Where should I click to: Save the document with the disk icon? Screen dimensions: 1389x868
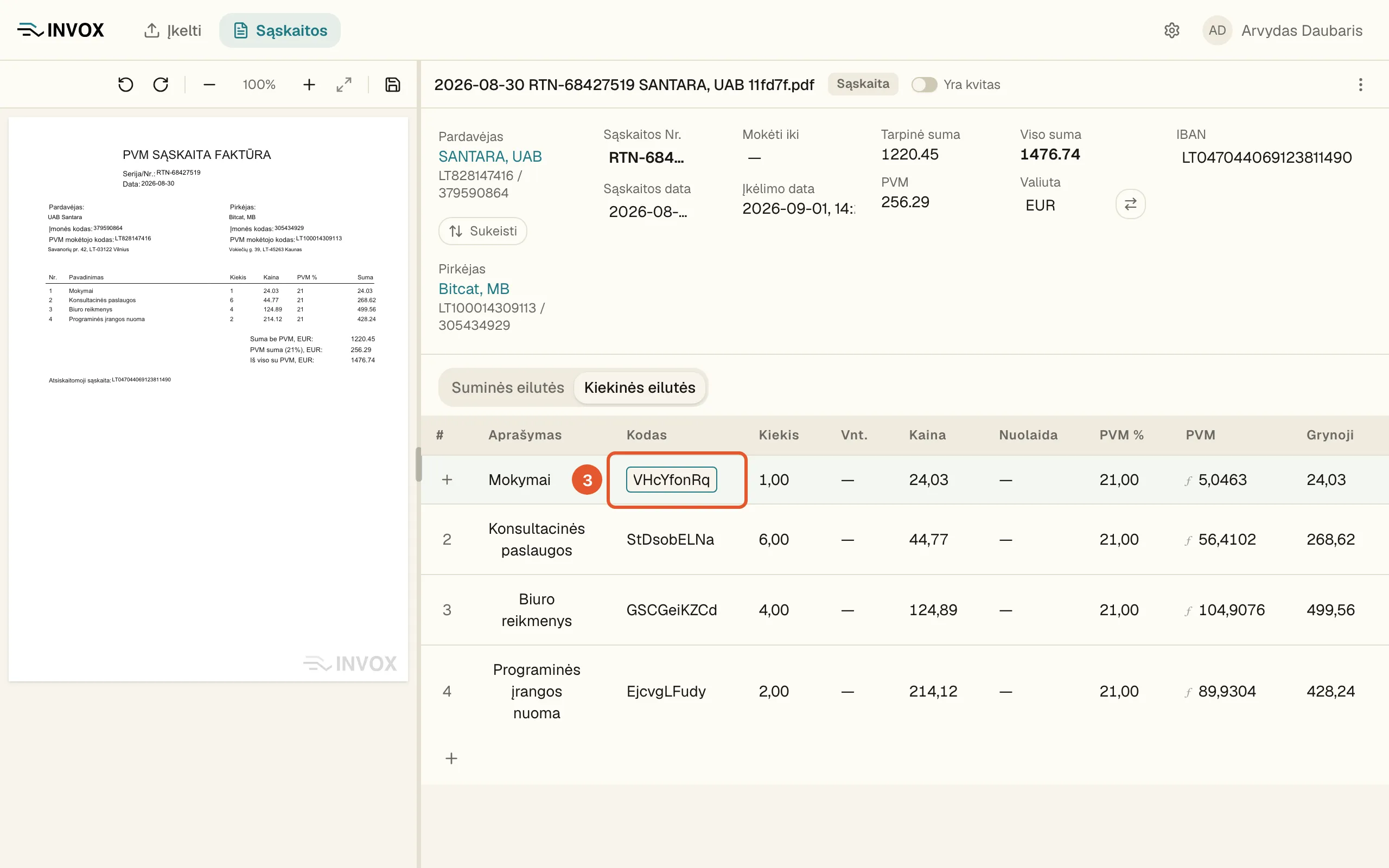pyautogui.click(x=393, y=85)
